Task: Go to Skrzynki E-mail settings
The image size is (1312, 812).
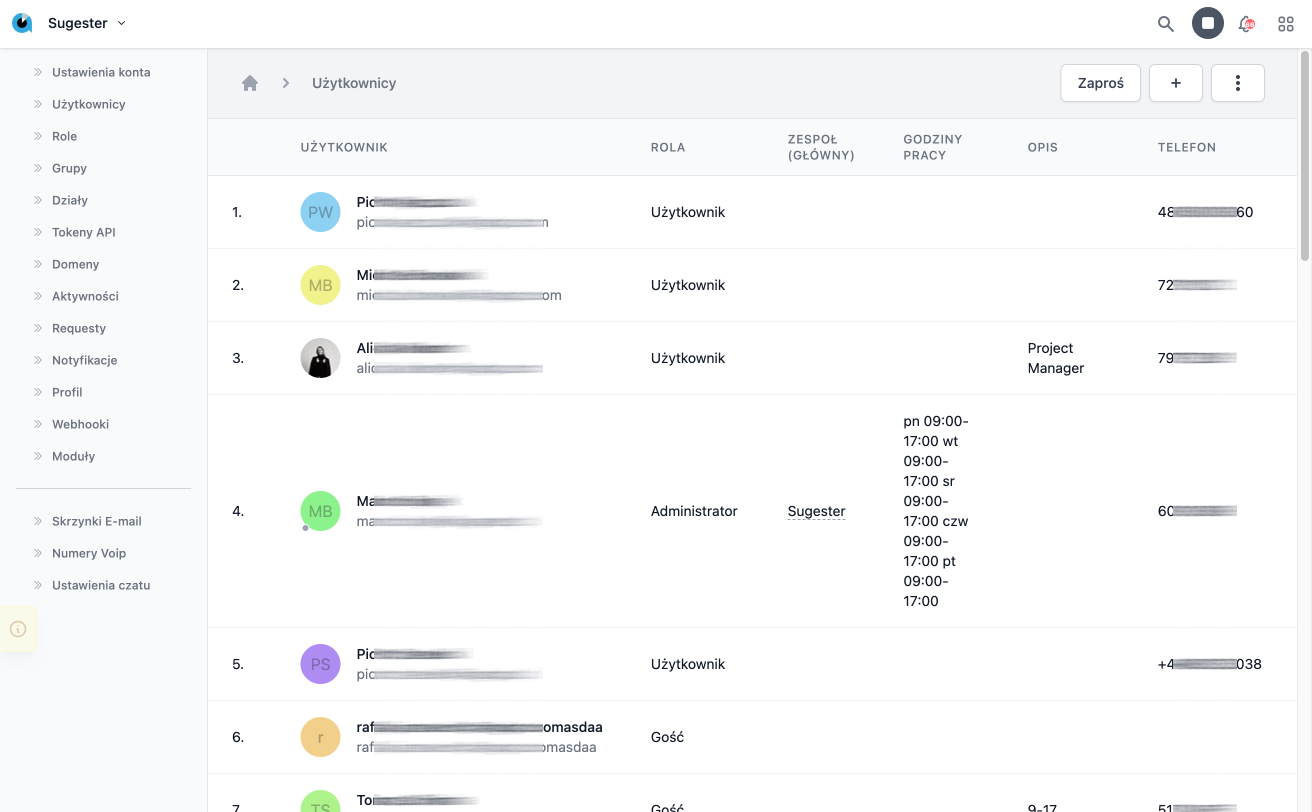Action: [96, 521]
